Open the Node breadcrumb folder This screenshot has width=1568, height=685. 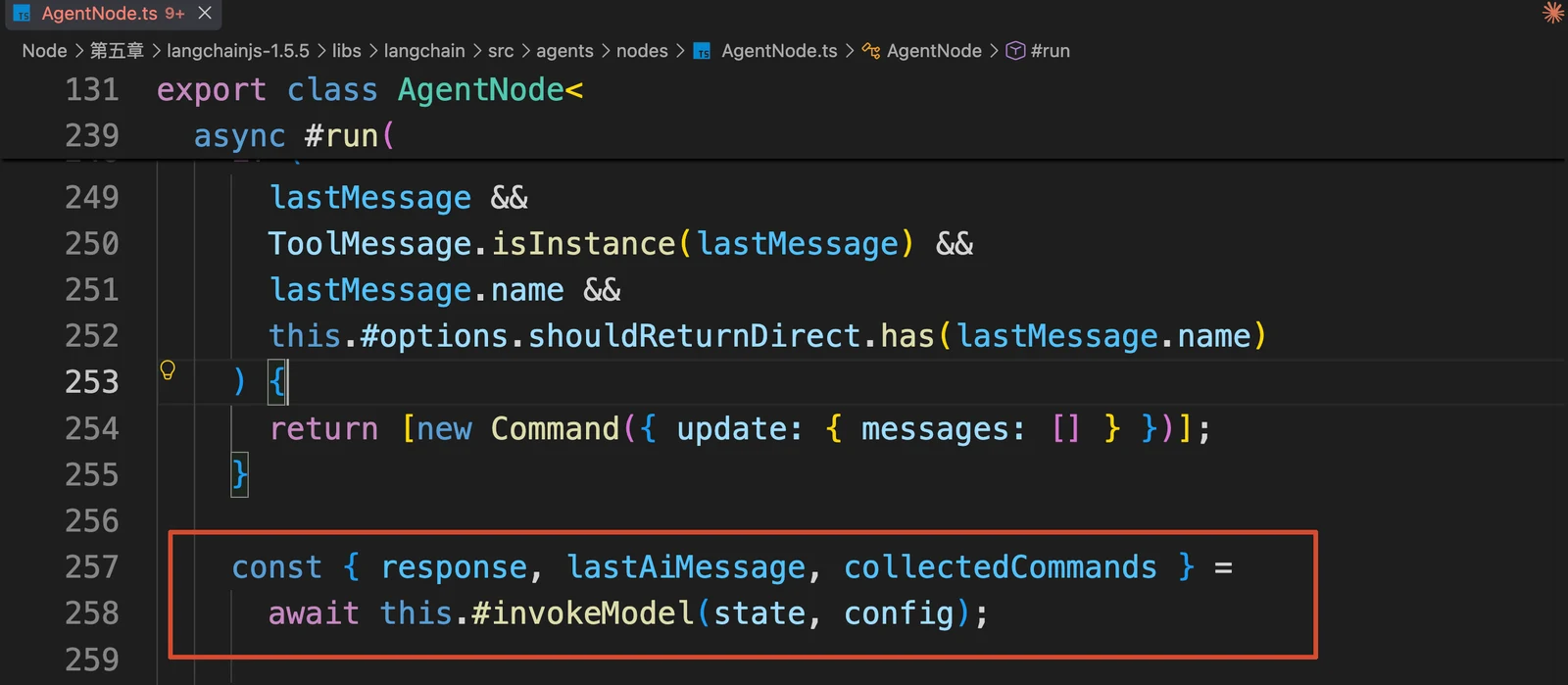coord(44,51)
